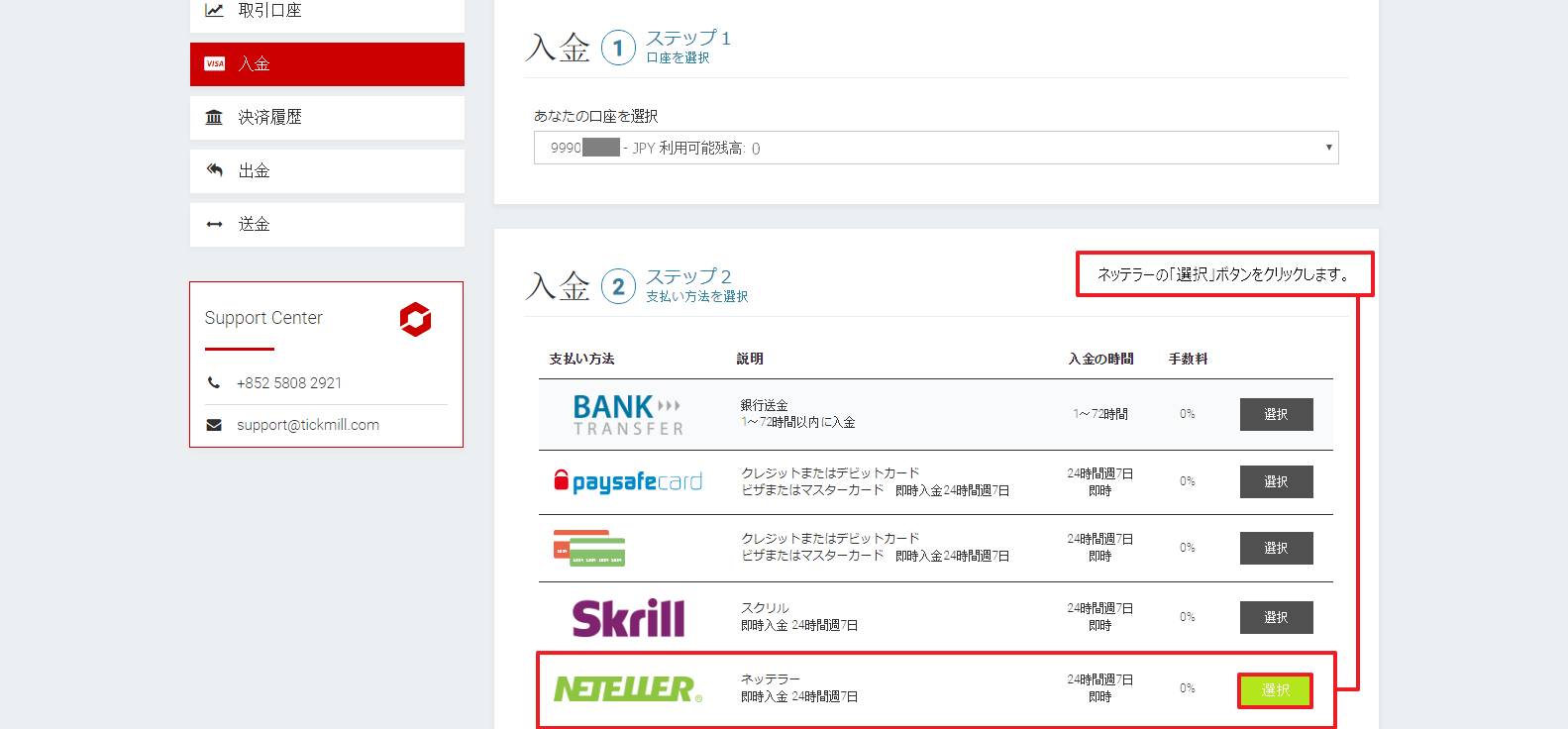Click the credit cards image icon

[x=589, y=548]
